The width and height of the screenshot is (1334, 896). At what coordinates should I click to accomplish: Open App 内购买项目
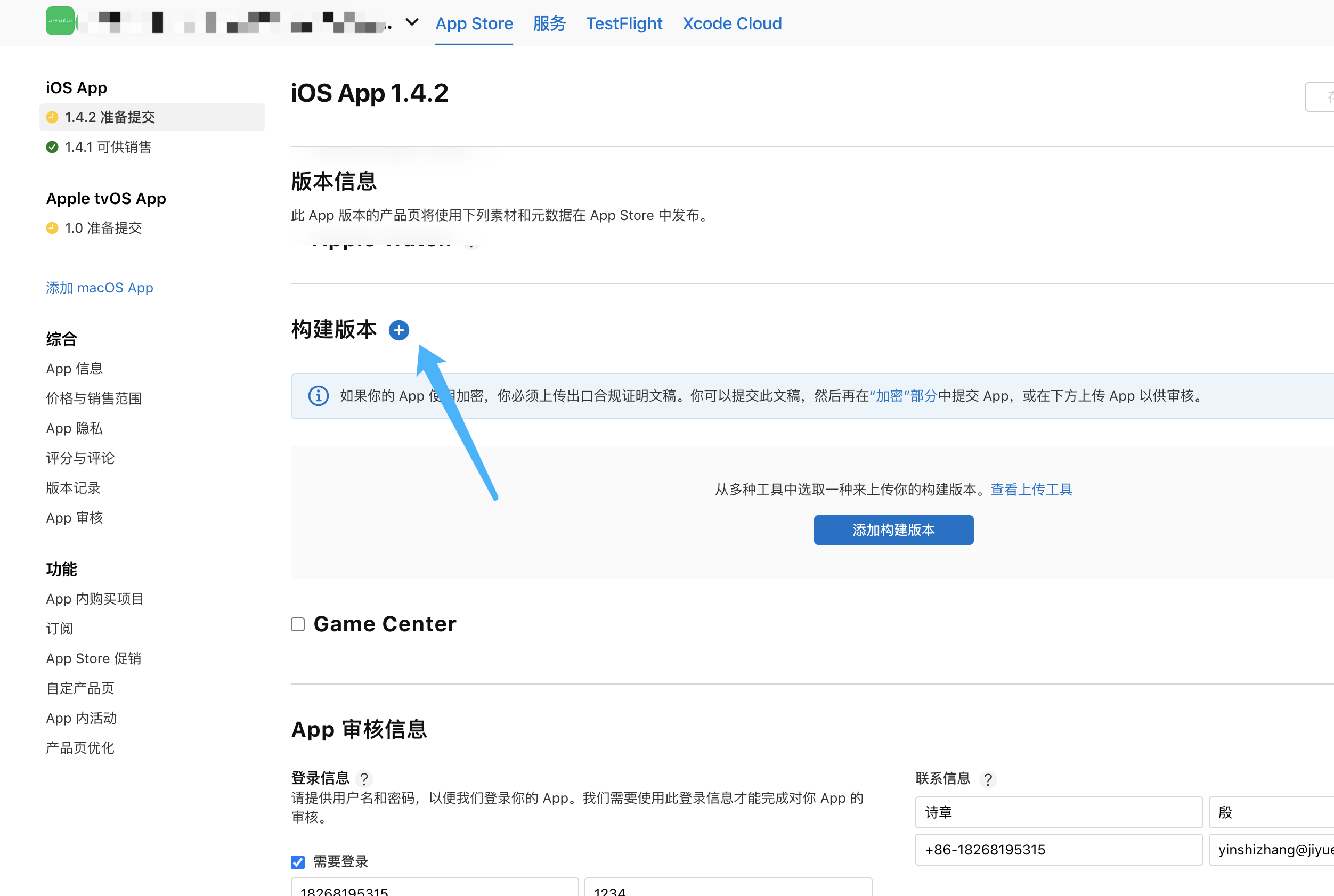tap(95, 599)
